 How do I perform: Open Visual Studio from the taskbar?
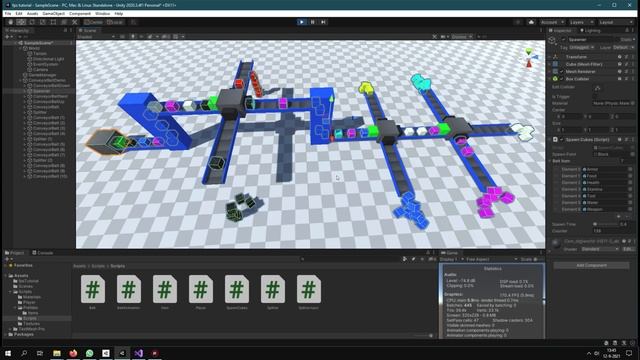138,353
